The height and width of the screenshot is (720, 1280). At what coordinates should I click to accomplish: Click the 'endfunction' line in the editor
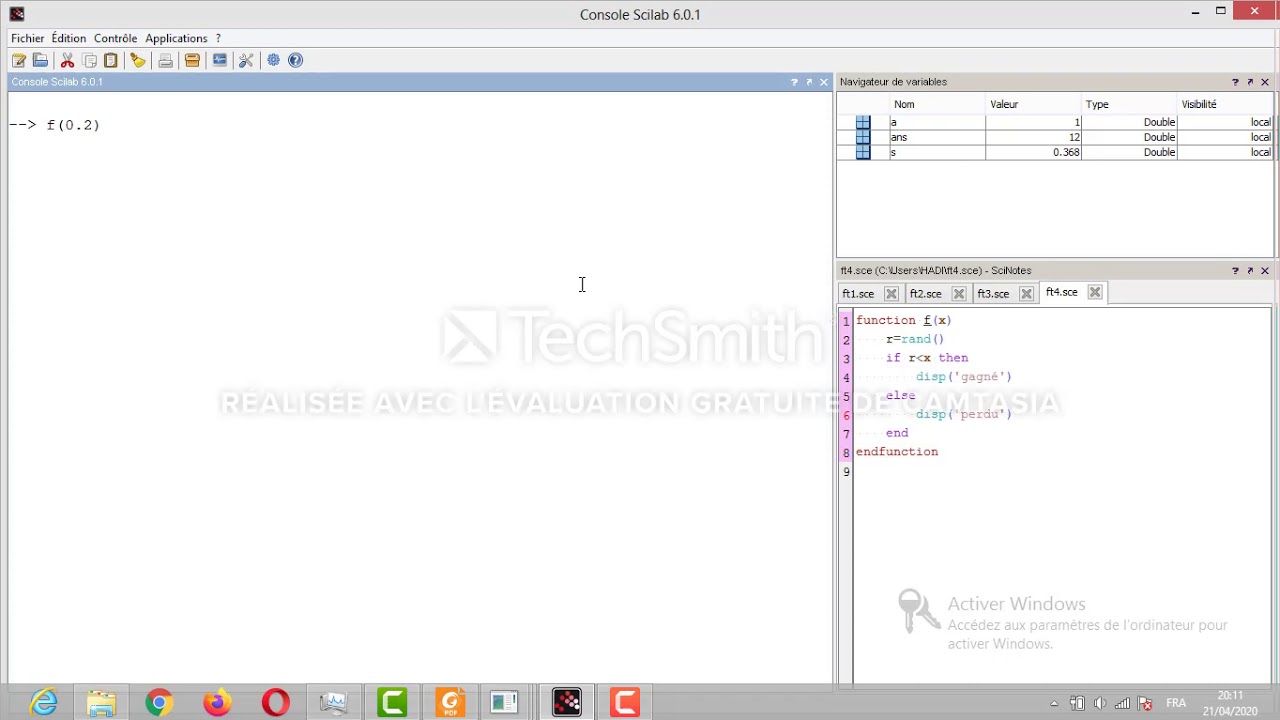897,452
